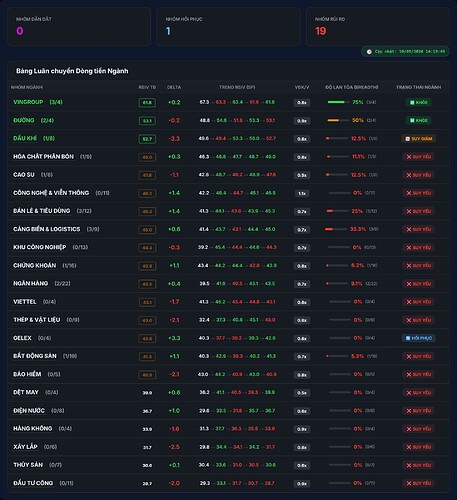Open the NHÓM HỒI PHỤC summary card

coord(228,27)
